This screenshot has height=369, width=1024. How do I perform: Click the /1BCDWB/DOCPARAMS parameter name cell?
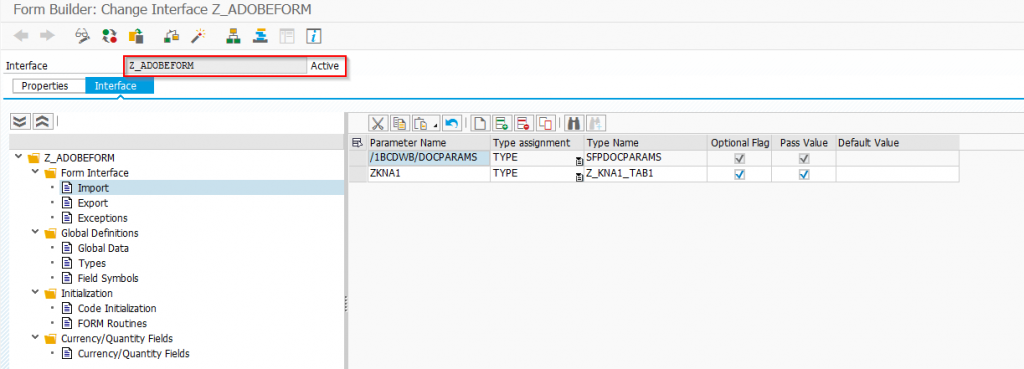[428, 158]
